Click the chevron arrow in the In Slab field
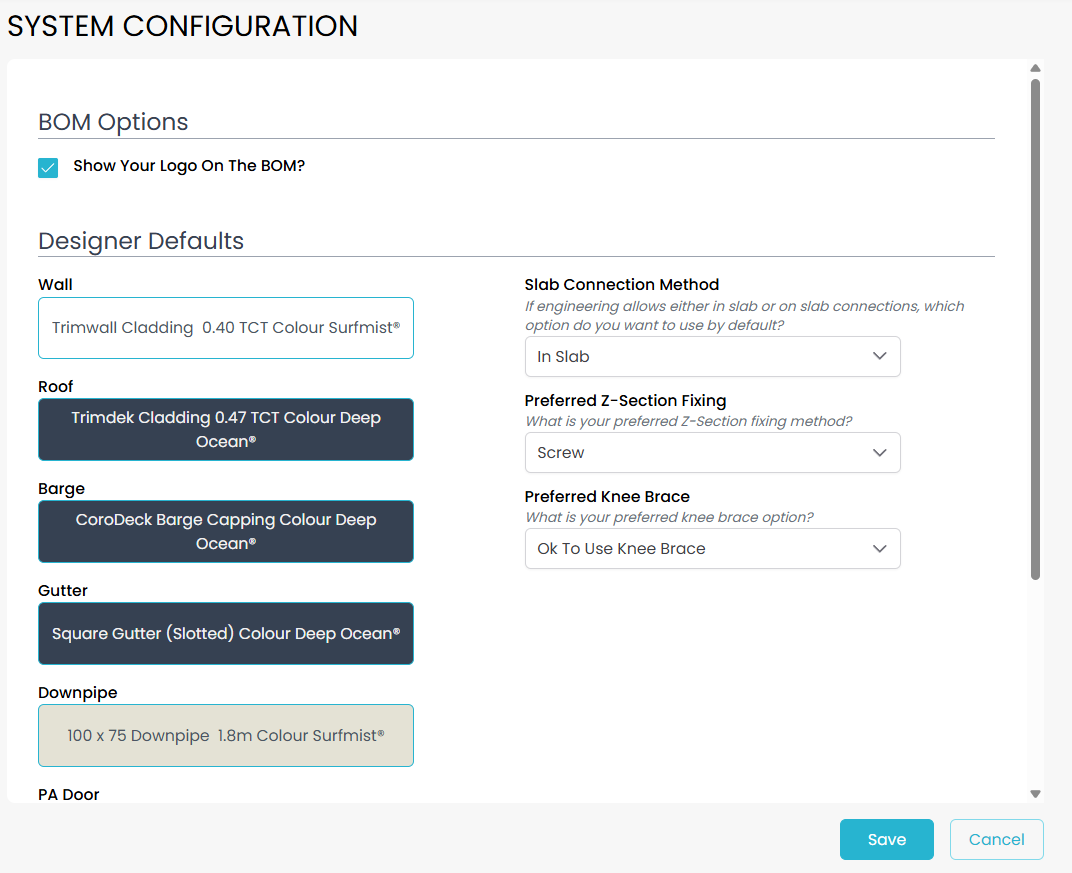The height and width of the screenshot is (873, 1072). click(880, 357)
